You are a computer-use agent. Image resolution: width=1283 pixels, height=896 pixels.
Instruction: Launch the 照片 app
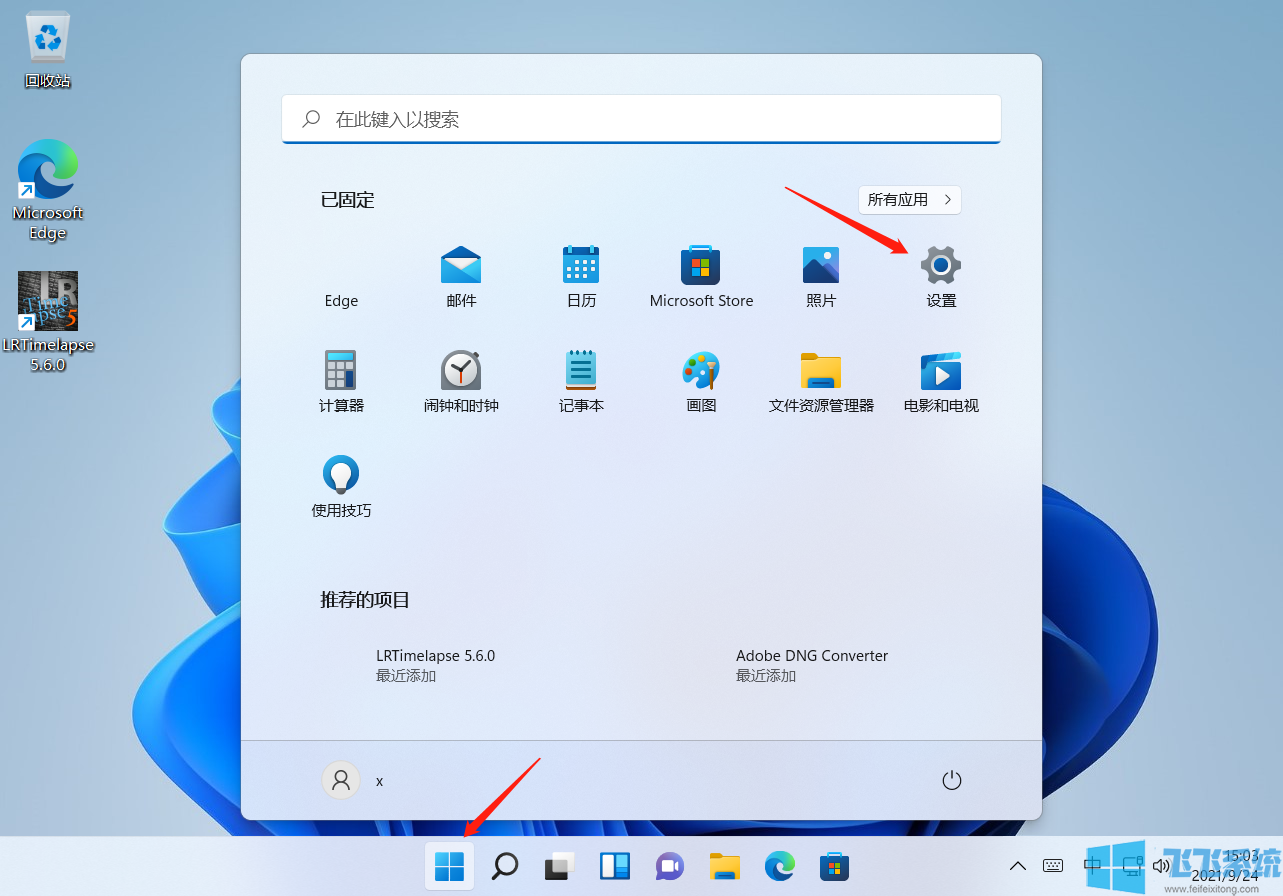pyautogui.click(x=820, y=276)
